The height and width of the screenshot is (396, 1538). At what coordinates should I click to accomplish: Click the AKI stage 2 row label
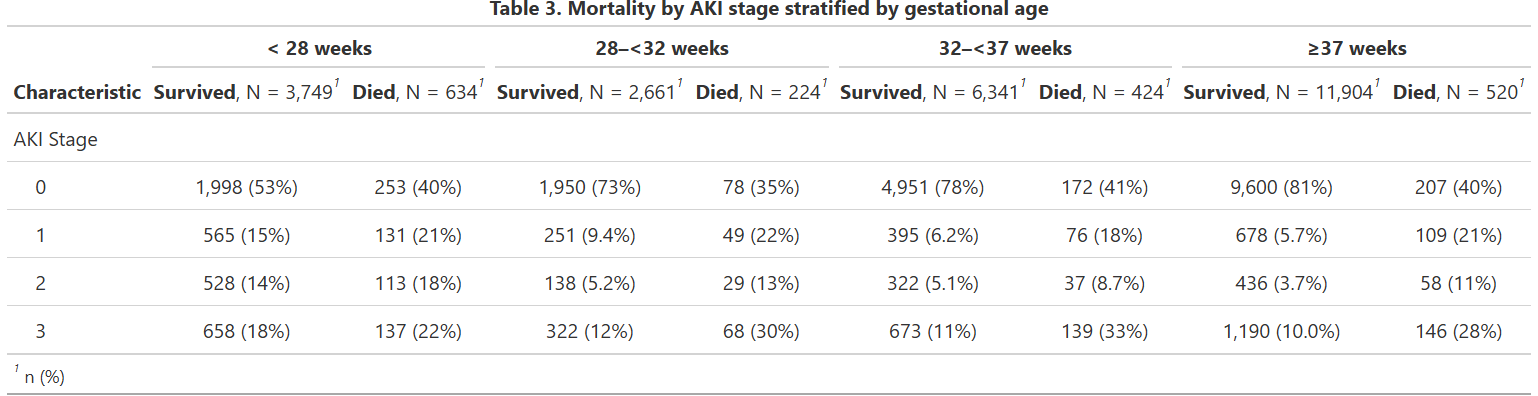40,284
